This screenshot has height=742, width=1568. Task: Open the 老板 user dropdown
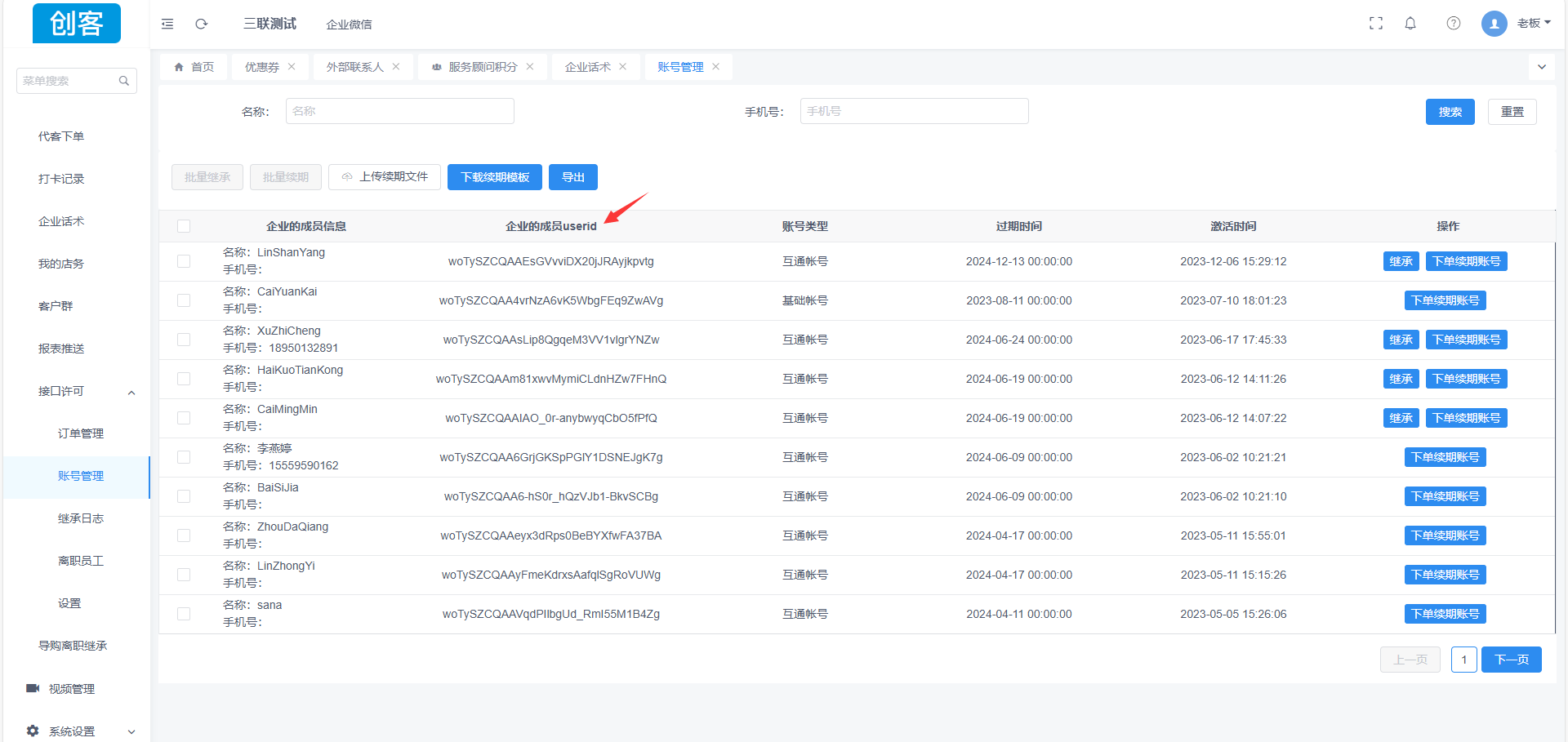tap(1534, 23)
